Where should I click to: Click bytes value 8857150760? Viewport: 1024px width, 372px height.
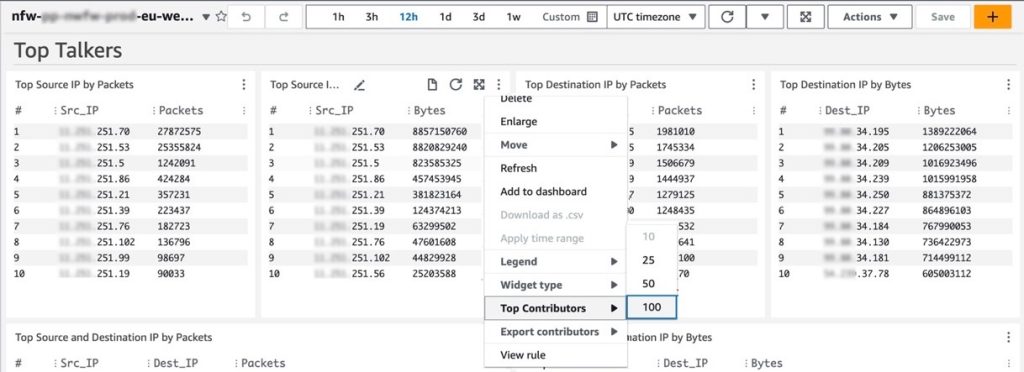pyautogui.click(x=440, y=132)
